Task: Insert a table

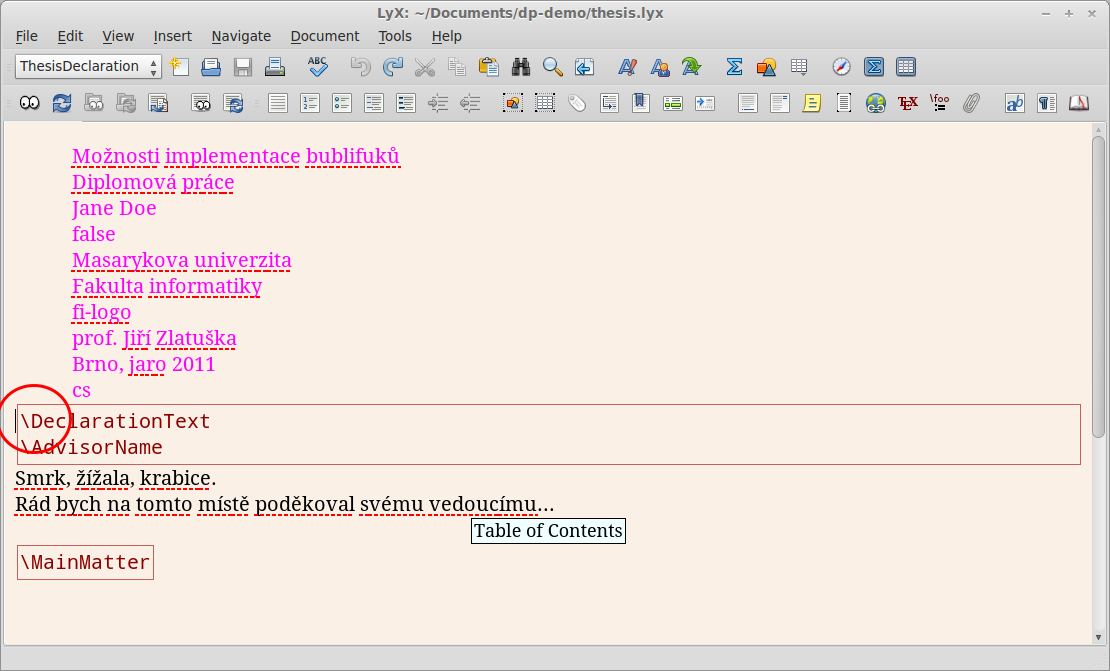Action: [799, 67]
